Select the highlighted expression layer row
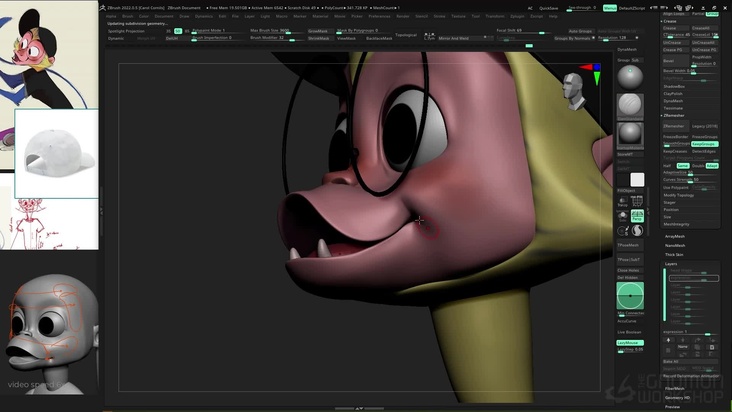 pyautogui.click(x=694, y=278)
